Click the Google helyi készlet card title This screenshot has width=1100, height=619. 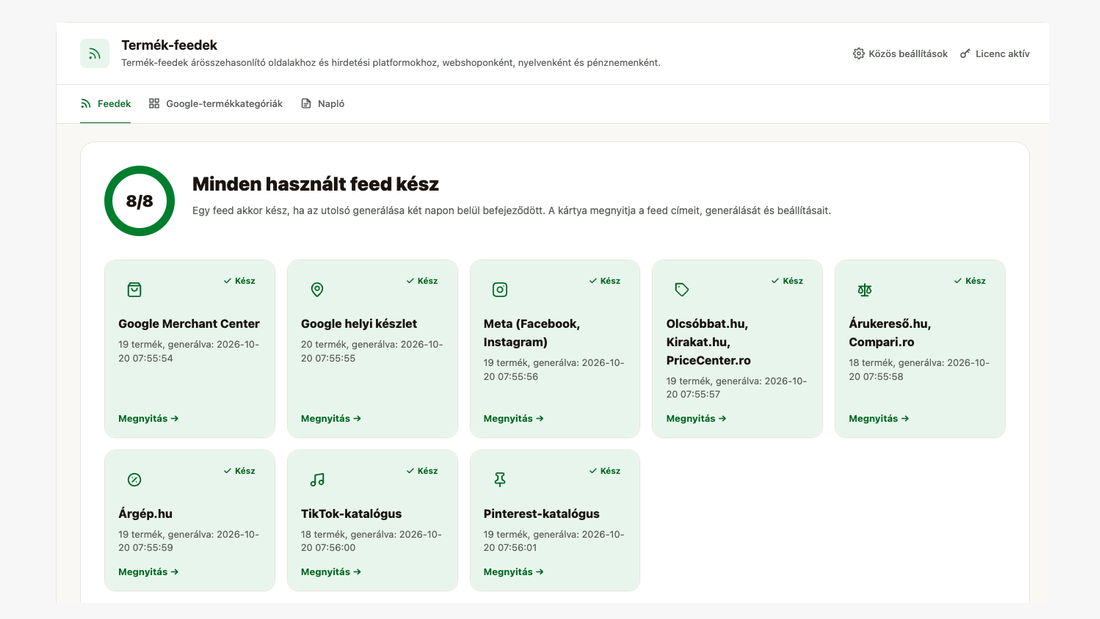coord(358,324)
